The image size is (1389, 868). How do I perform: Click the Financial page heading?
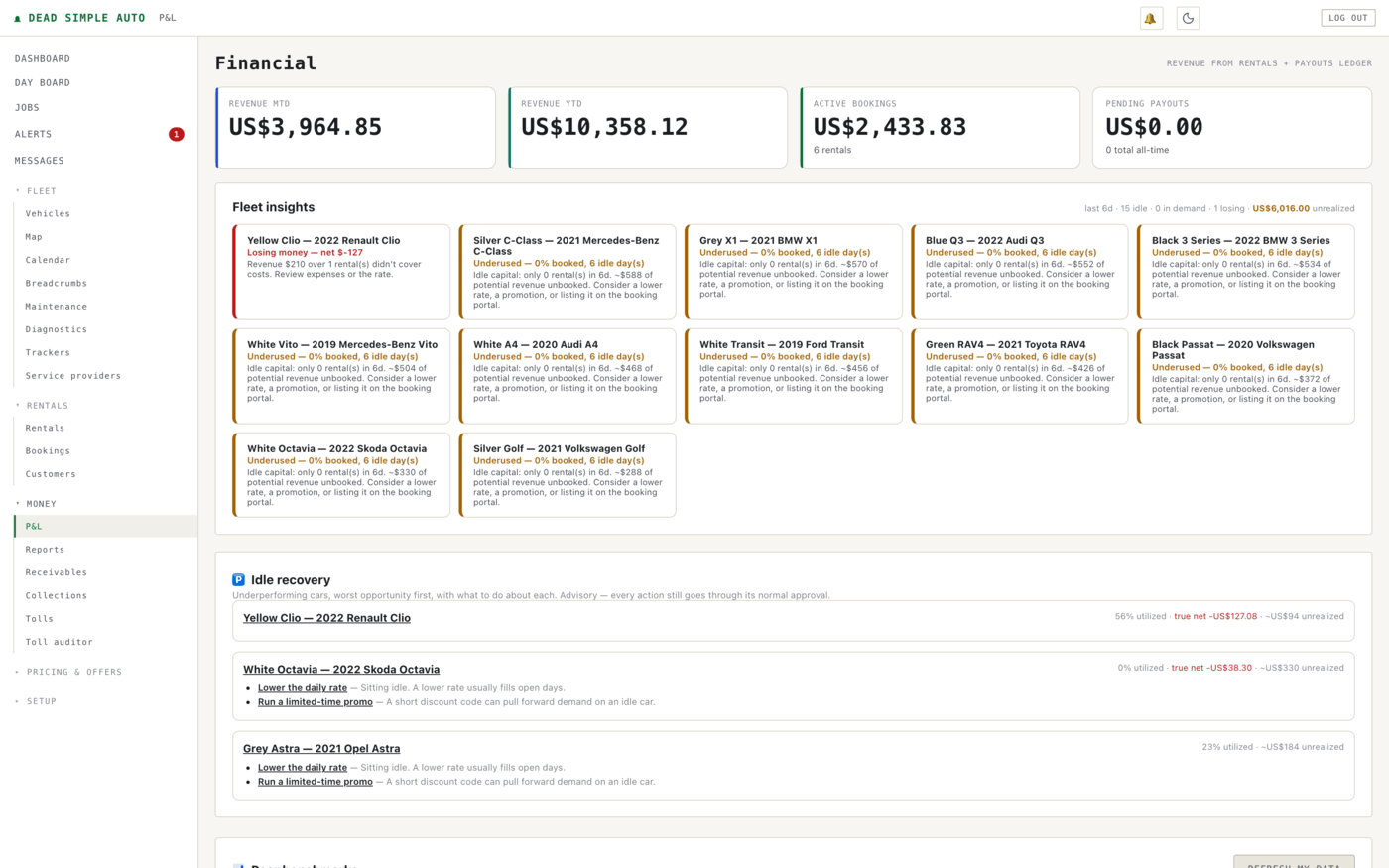tap(266, 62)
